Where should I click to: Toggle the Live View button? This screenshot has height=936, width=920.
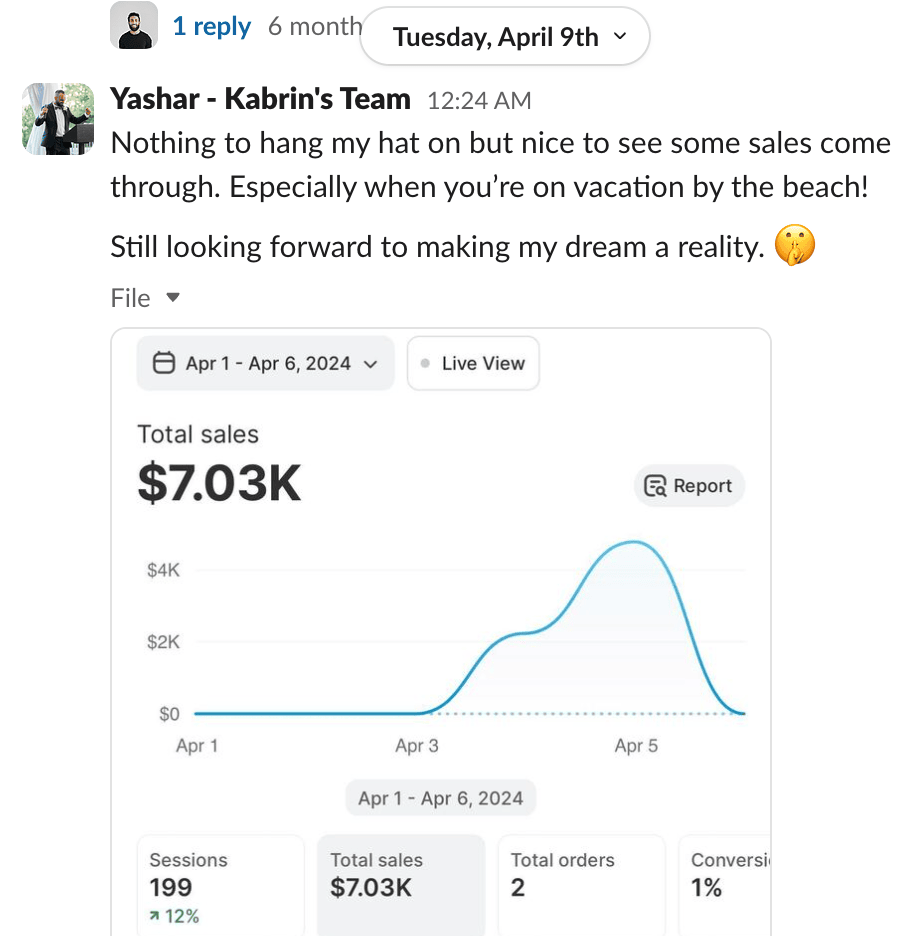[x=473, y=364]
